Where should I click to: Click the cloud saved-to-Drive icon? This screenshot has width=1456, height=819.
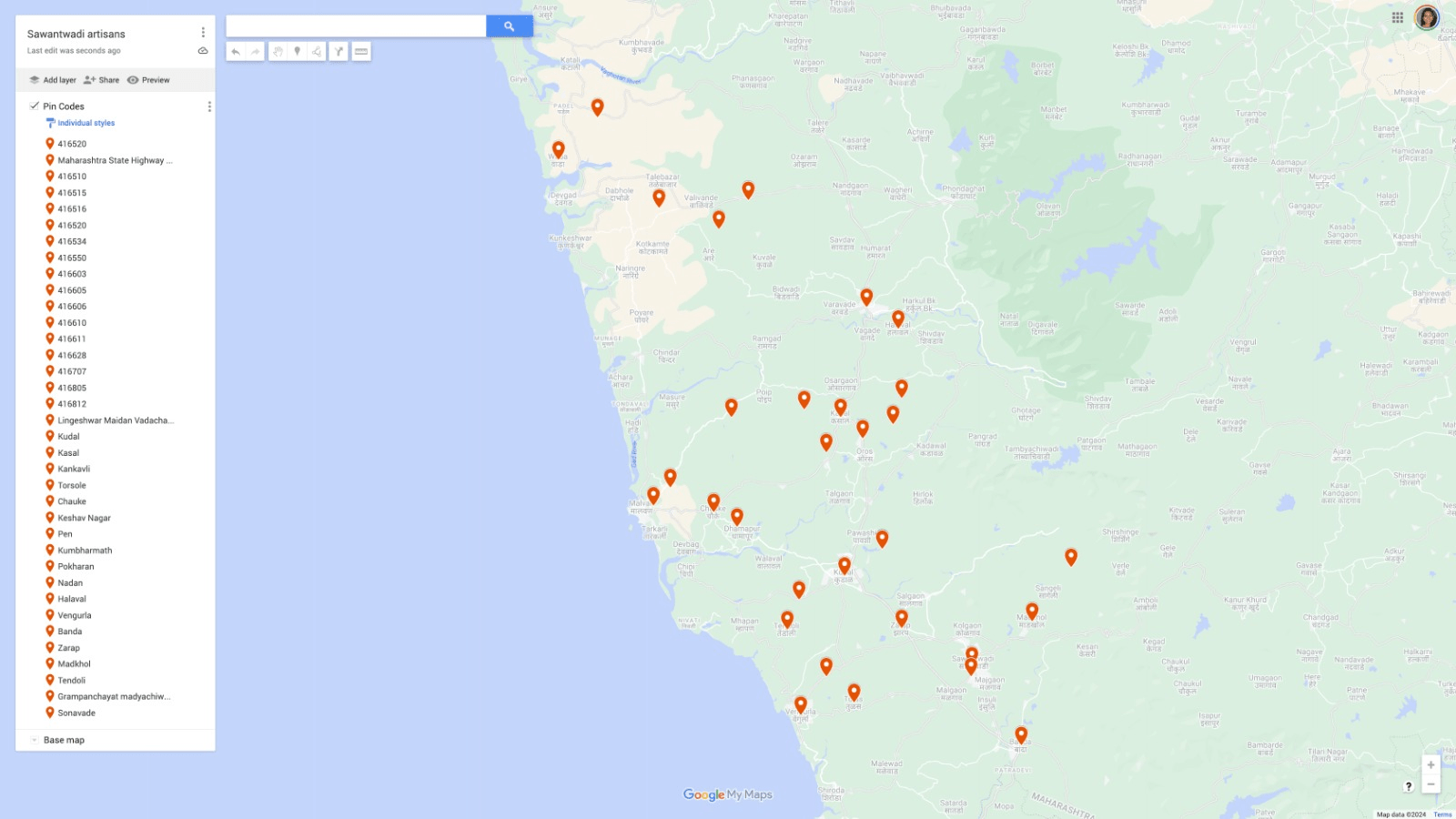(x=203, y=51)
